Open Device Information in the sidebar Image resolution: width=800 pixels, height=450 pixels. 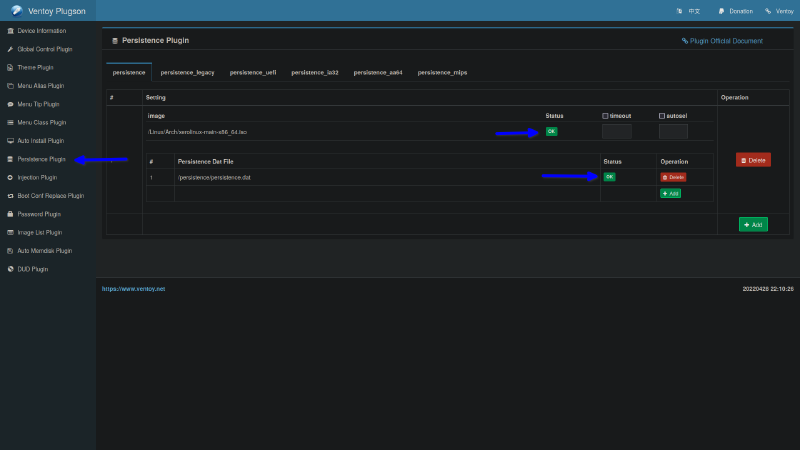[x=41, y=30]
